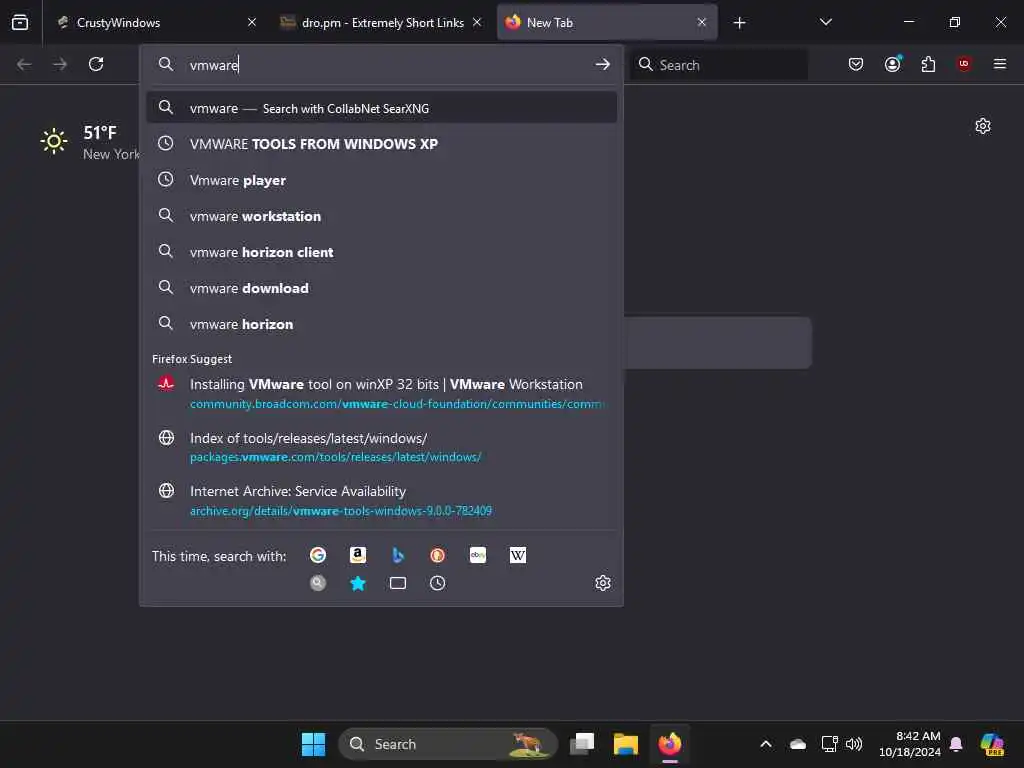Open the Extensions puzzle icon

click(x=928, y=64)
